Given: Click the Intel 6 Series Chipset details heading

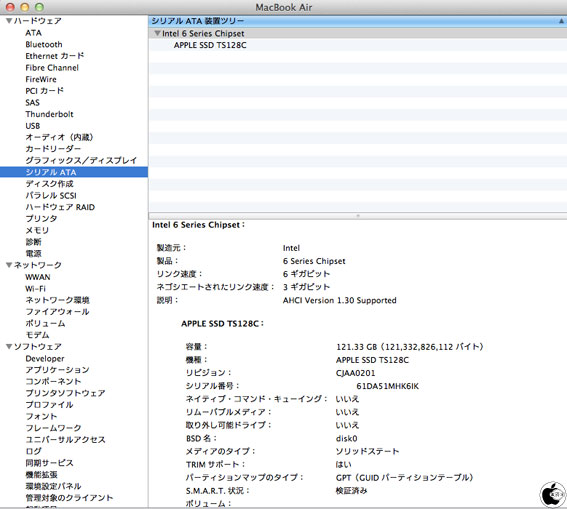Looking at the screenshot, I should (198, 225).
